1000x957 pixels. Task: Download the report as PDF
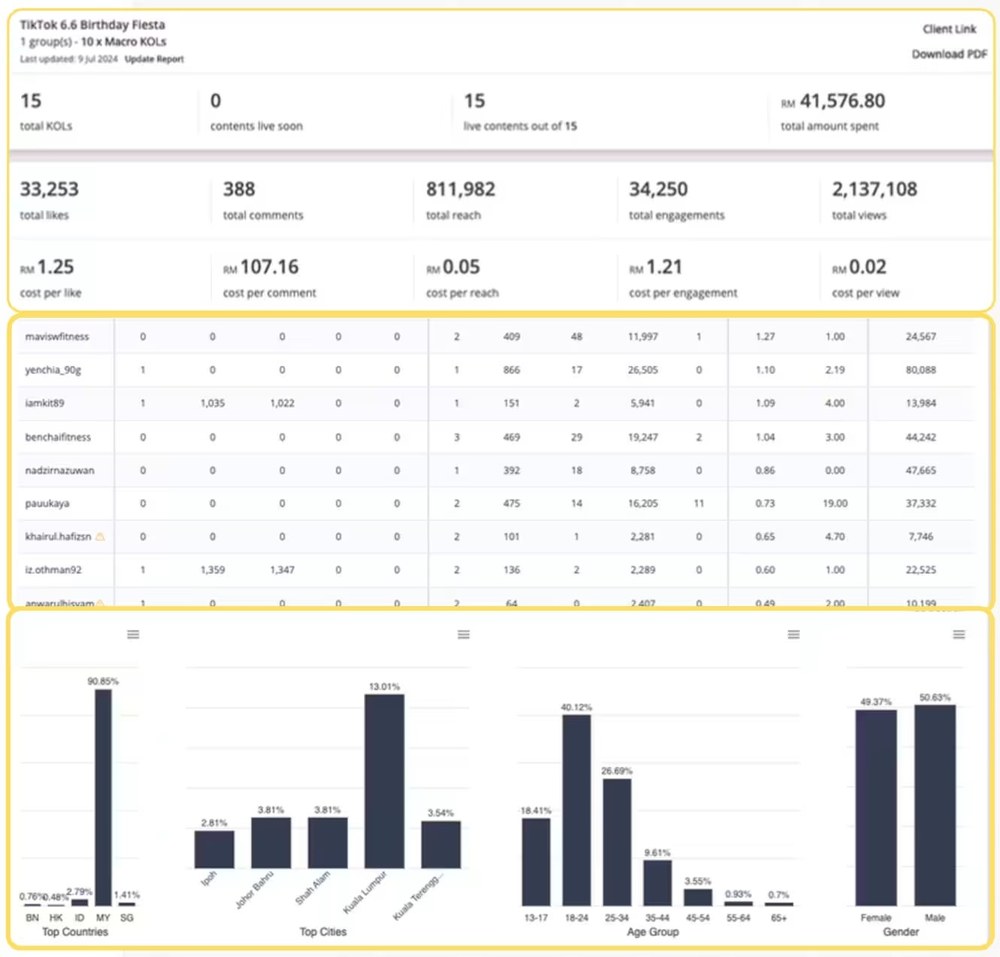coord(949,54)
